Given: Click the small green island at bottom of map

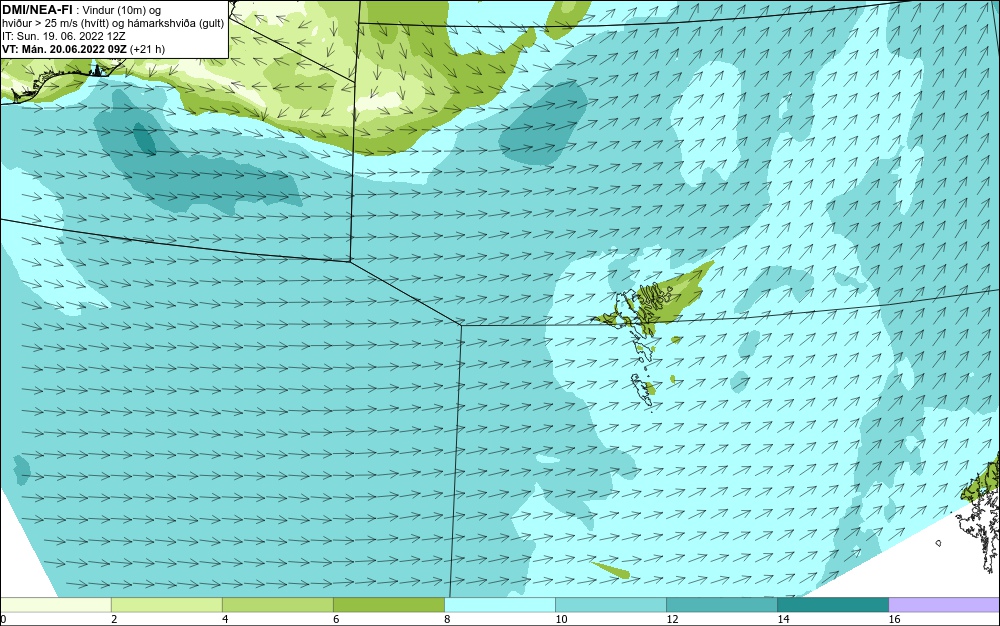Looking at the screenshot, I should point(612,569).
